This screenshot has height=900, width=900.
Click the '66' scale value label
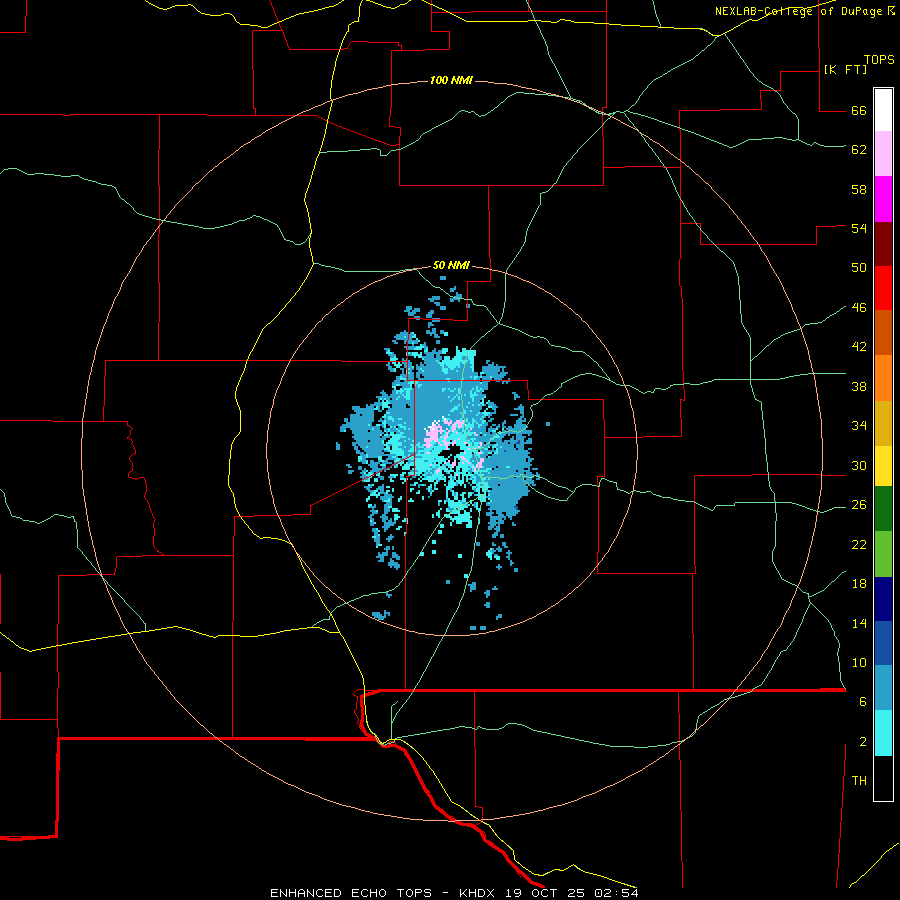tap(859, 110)
